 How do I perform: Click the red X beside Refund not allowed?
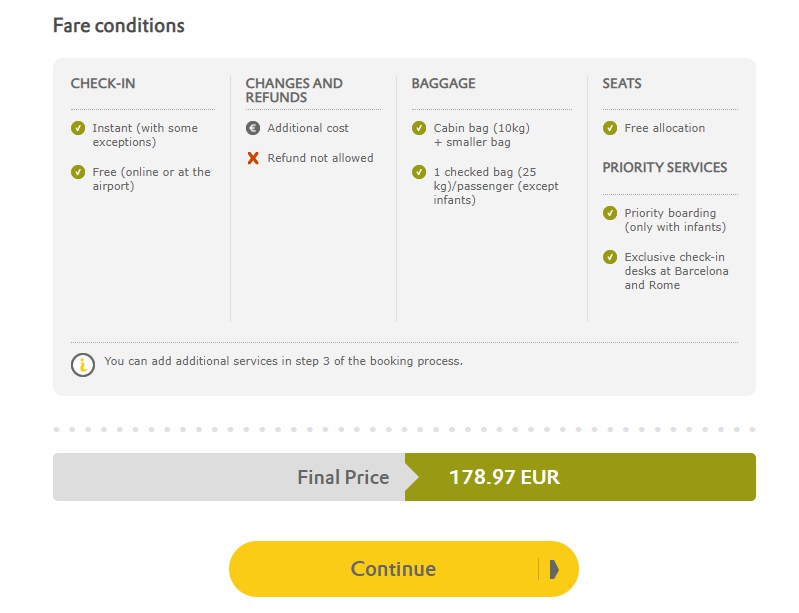click(253, 158)
